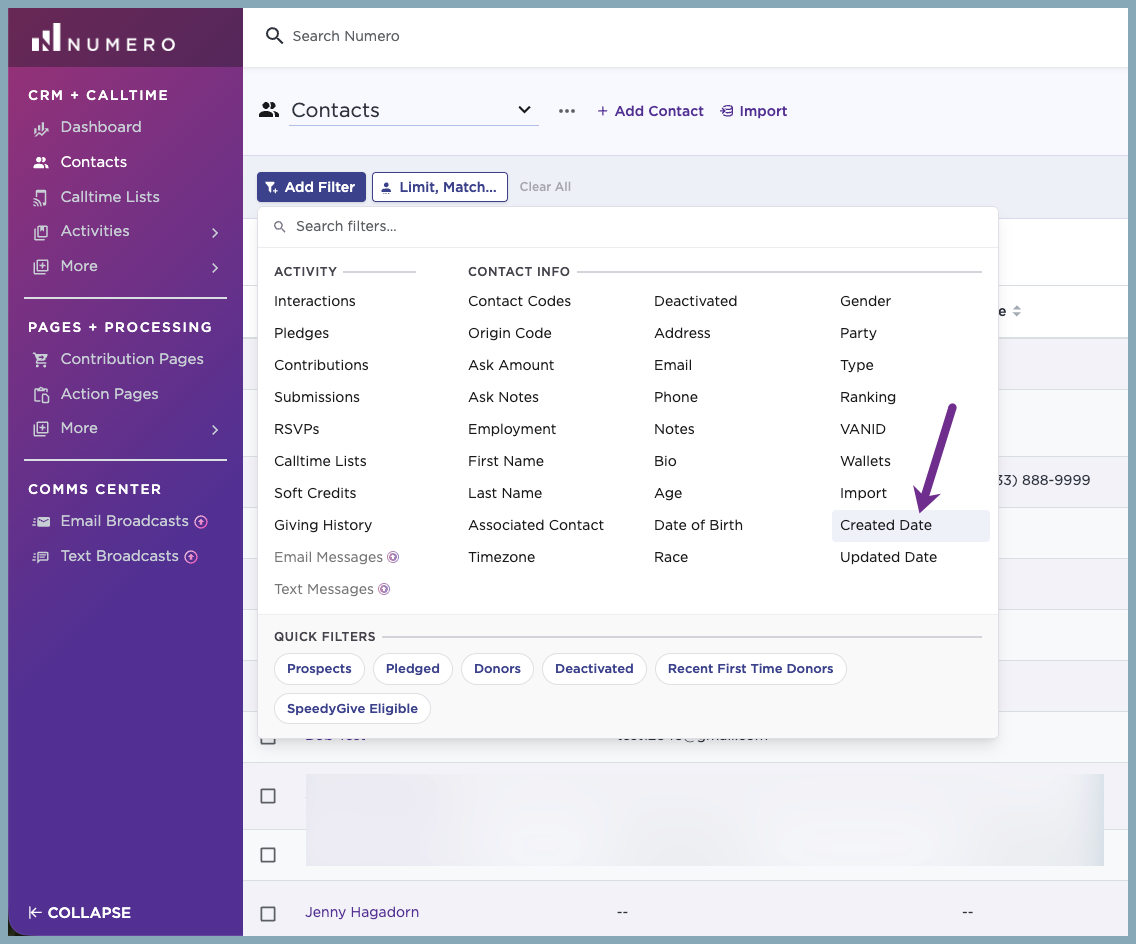This screenshot has width=1136, height=944.
Task: Choose the Interactions activity filter
Action: pyautogui.click(x=314, y=301)
